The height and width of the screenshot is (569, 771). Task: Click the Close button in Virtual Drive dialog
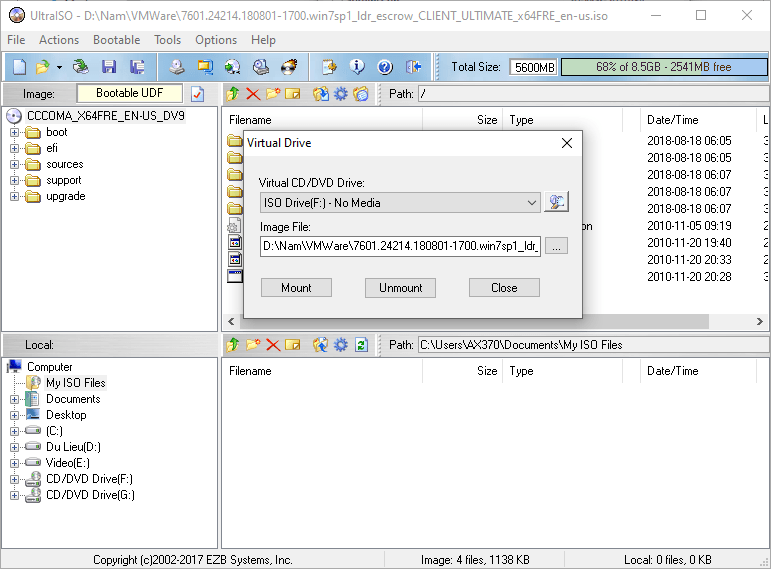[x=504, y=288]
